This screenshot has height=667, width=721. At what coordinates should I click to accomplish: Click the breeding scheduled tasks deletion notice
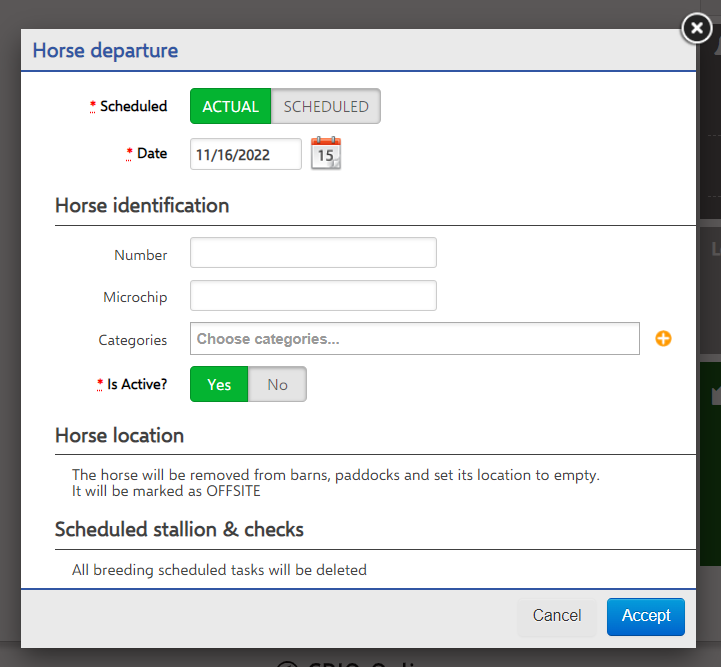tap(219, 570)
